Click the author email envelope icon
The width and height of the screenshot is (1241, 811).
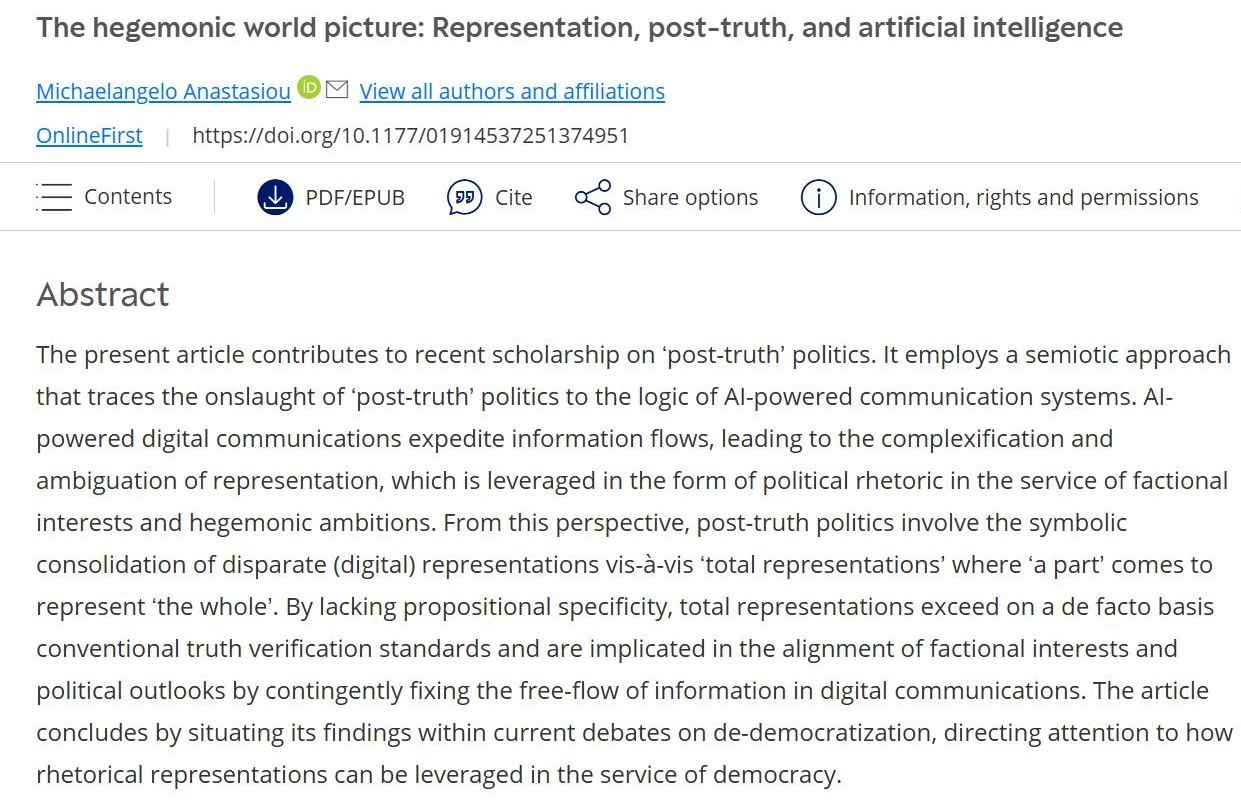[x=337, y=89]
